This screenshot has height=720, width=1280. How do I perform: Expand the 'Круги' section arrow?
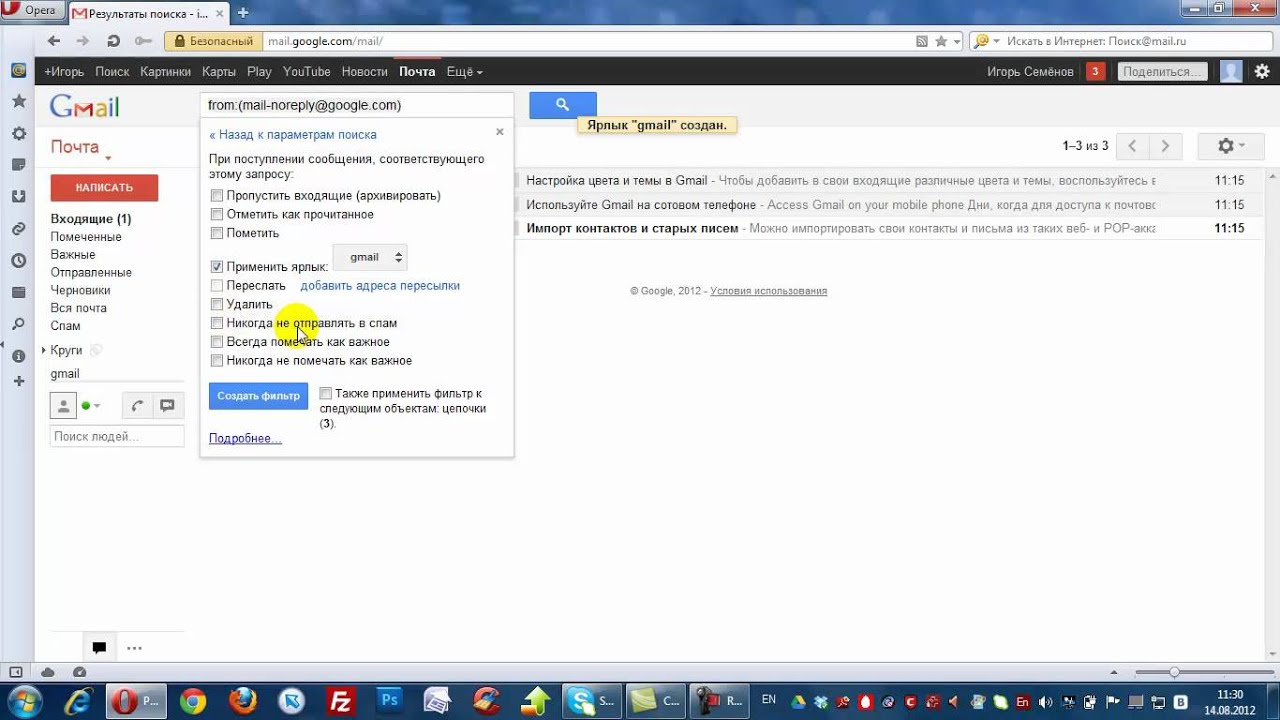pyautogui.click(x=44, y=351)
